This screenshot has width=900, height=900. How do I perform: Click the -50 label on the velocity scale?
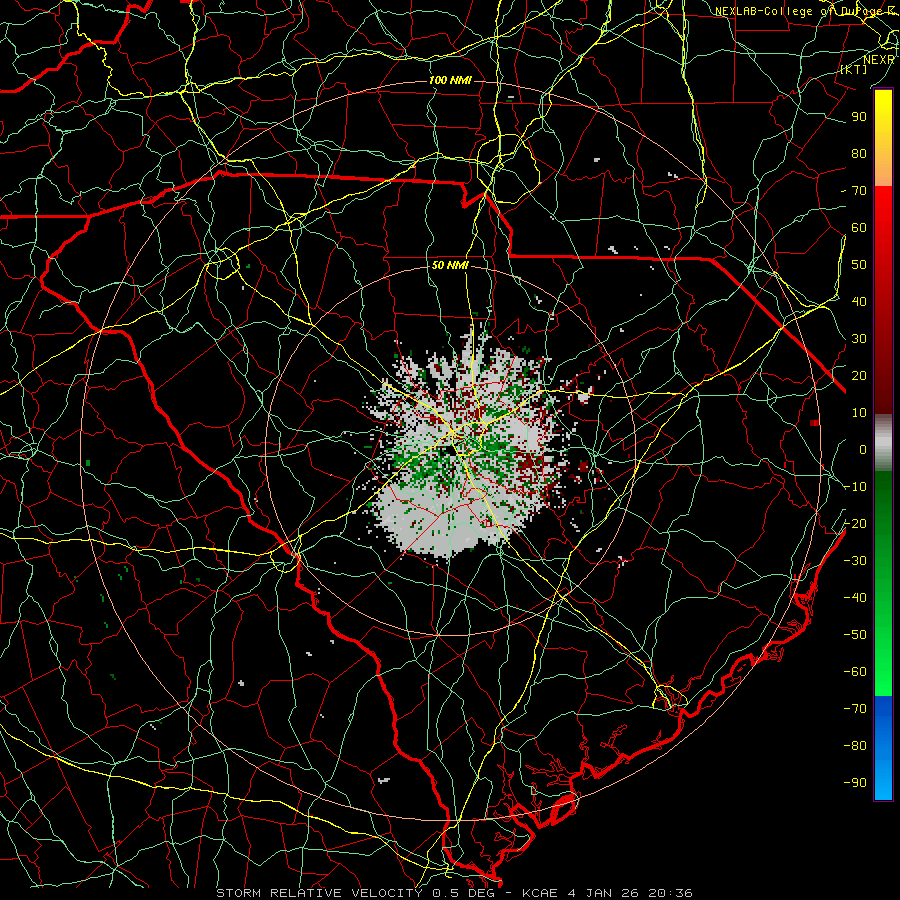pos(855,634)
